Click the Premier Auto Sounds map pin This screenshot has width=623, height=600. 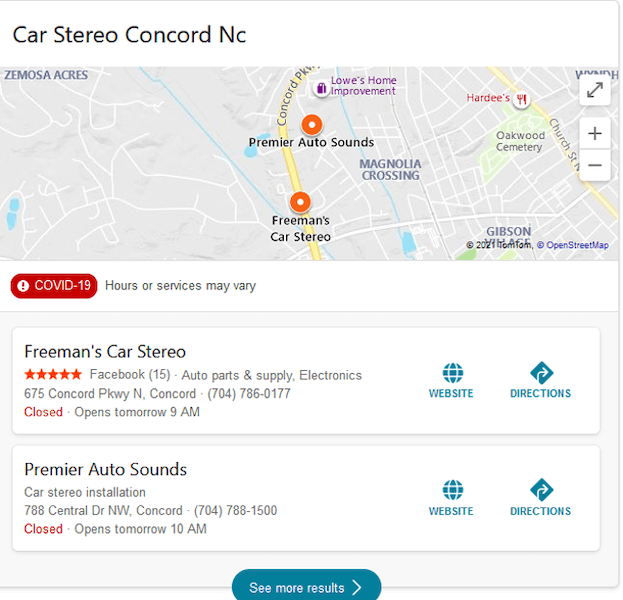pos(312,125)
